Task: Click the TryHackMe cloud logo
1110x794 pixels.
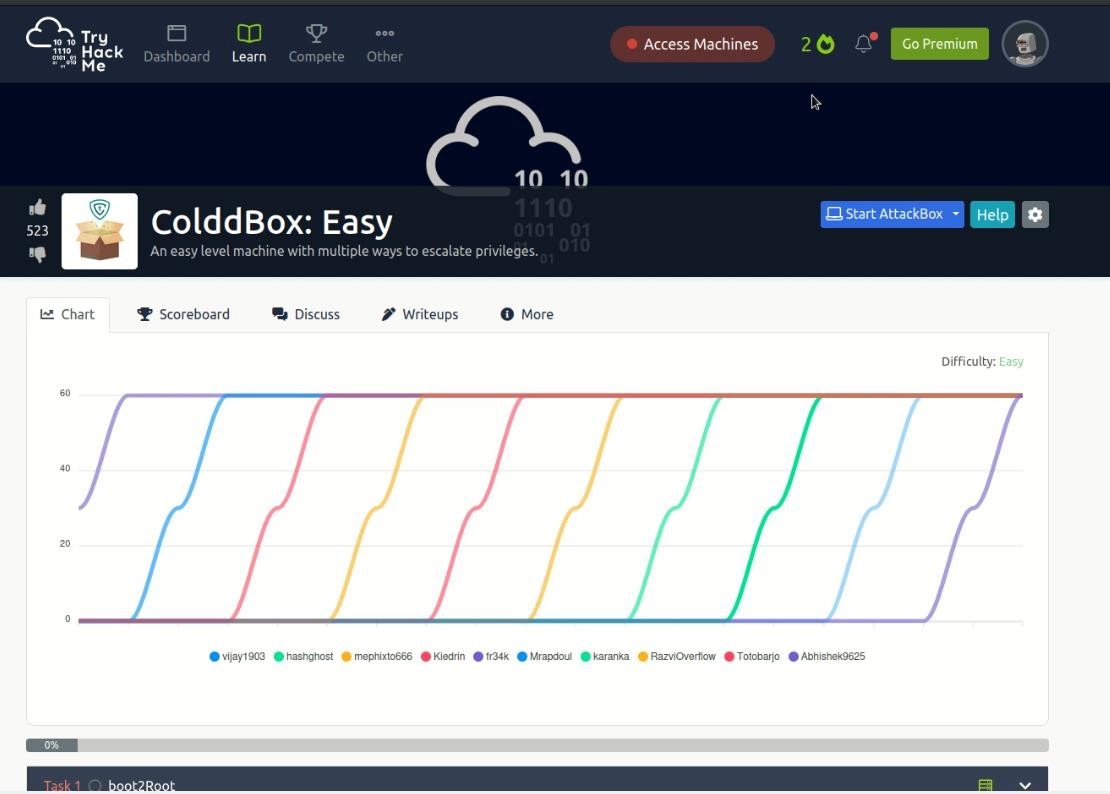Action: (74, 44)
